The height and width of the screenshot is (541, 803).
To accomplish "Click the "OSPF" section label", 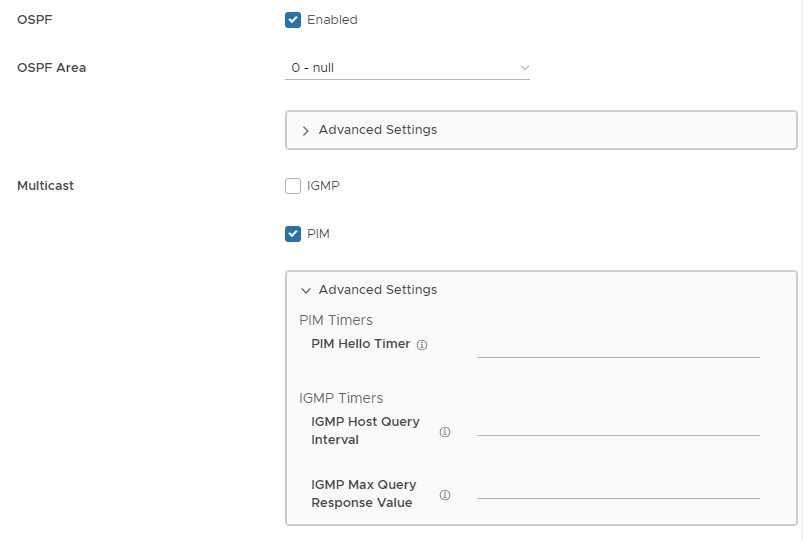I will [x=35, y=19].
